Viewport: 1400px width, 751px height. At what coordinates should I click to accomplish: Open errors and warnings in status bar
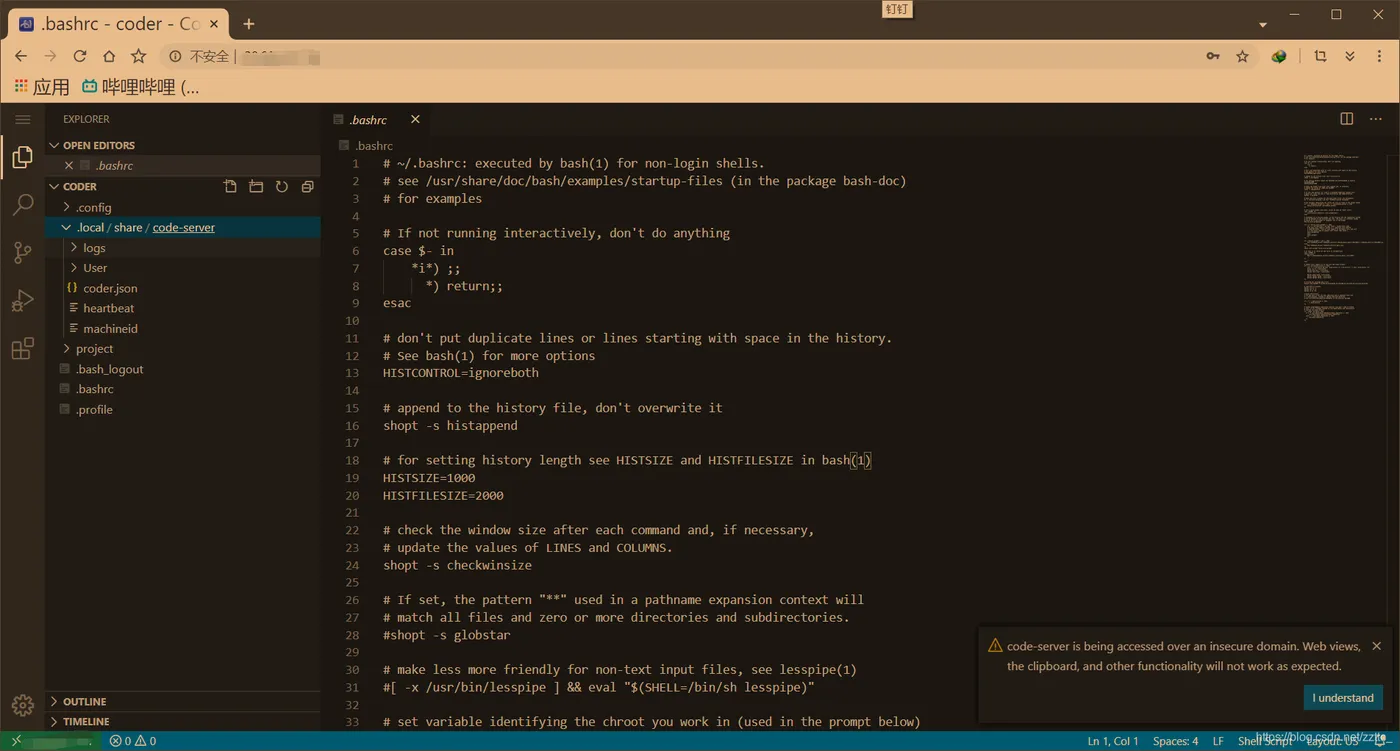pyautogui.click(x=133, y=741)
